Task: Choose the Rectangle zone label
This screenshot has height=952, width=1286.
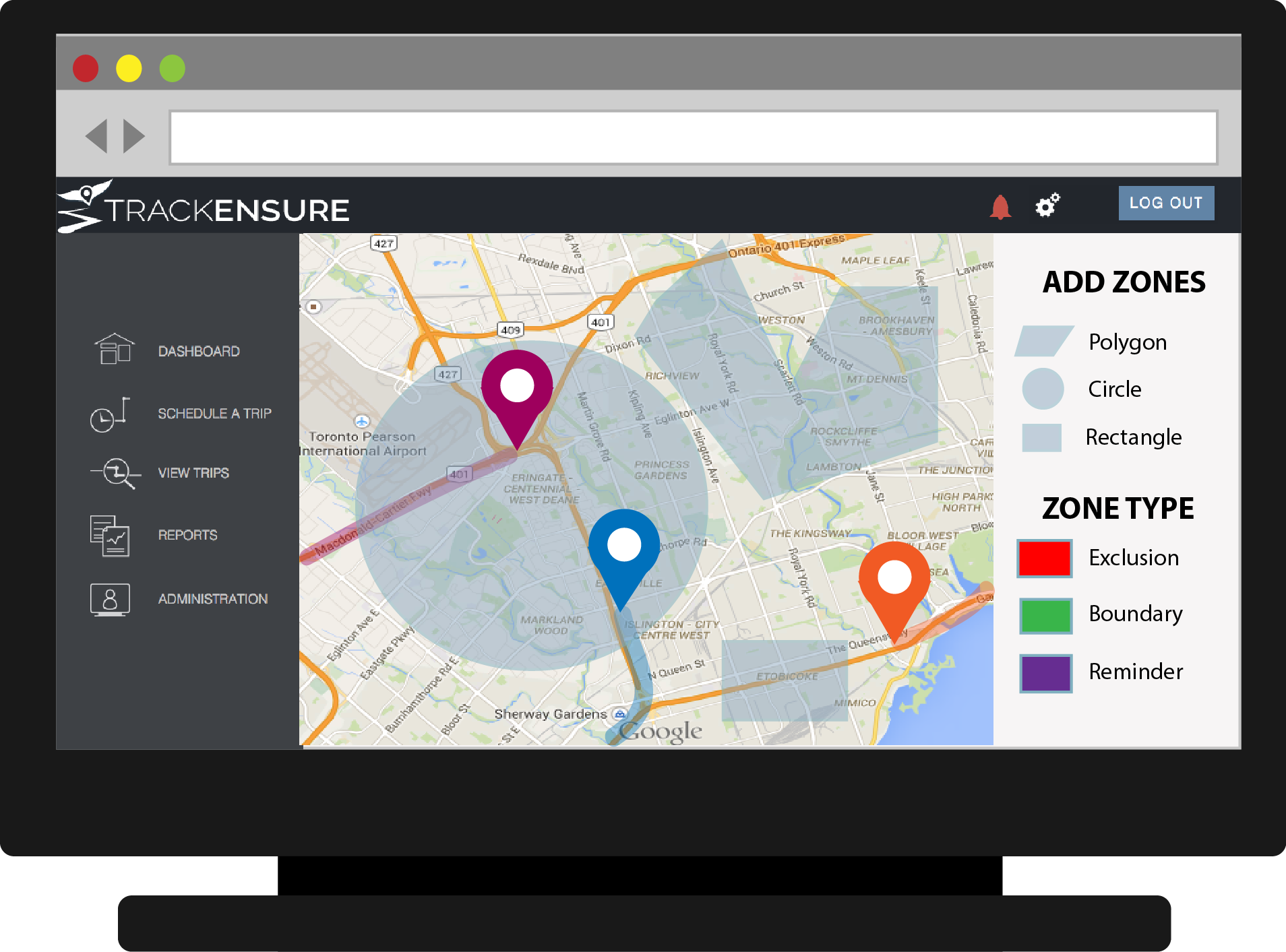Action: (x=1134, y=438)
